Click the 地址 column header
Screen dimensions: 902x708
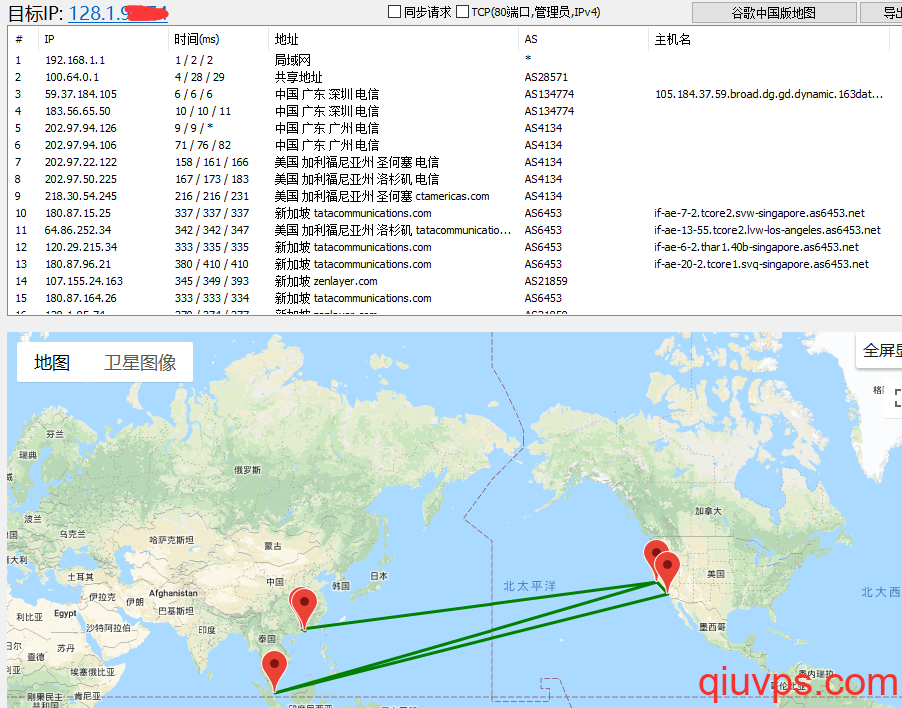[393, 39]
